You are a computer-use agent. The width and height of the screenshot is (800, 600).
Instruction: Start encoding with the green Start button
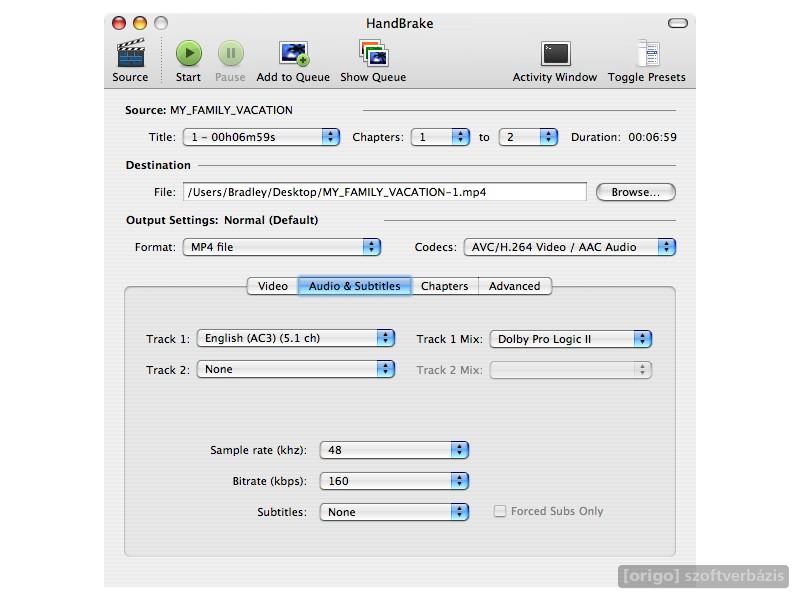pos(189,53)
